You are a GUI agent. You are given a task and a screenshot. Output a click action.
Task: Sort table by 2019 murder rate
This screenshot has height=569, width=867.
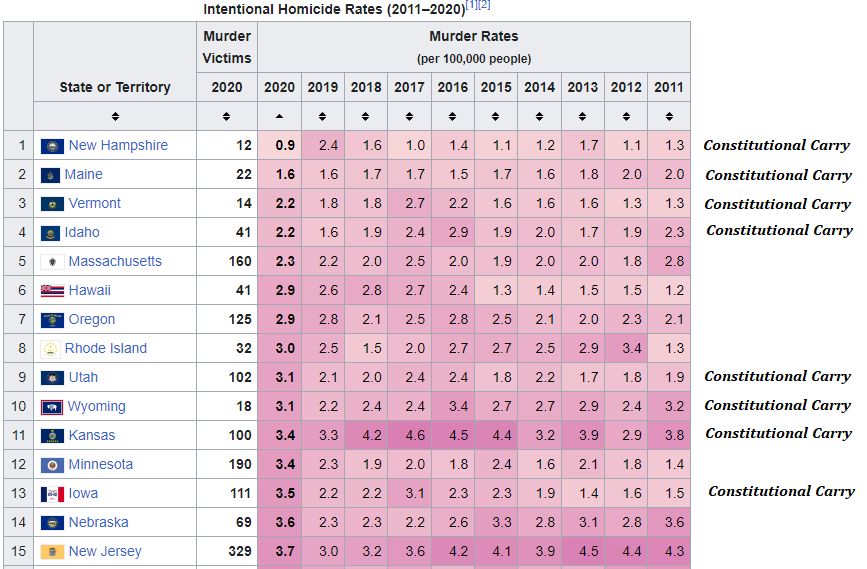[x=322, y=116]
